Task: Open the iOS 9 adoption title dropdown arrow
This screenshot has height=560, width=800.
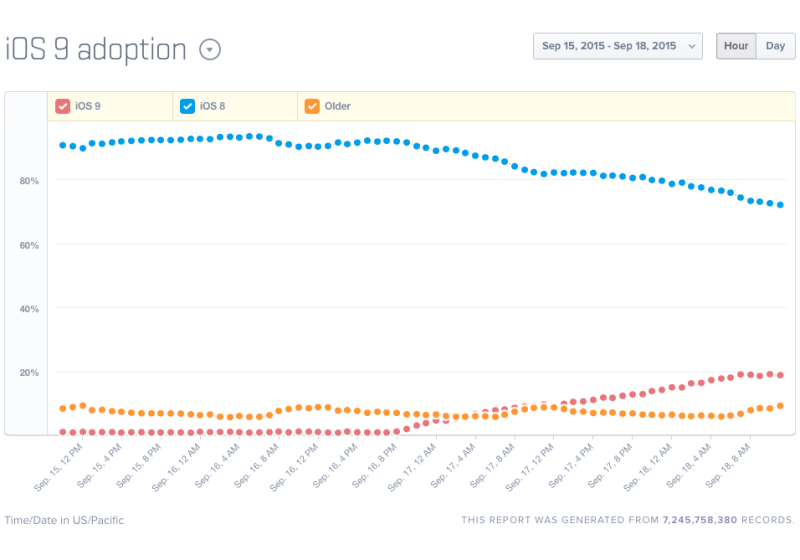Action: (210, 49)
